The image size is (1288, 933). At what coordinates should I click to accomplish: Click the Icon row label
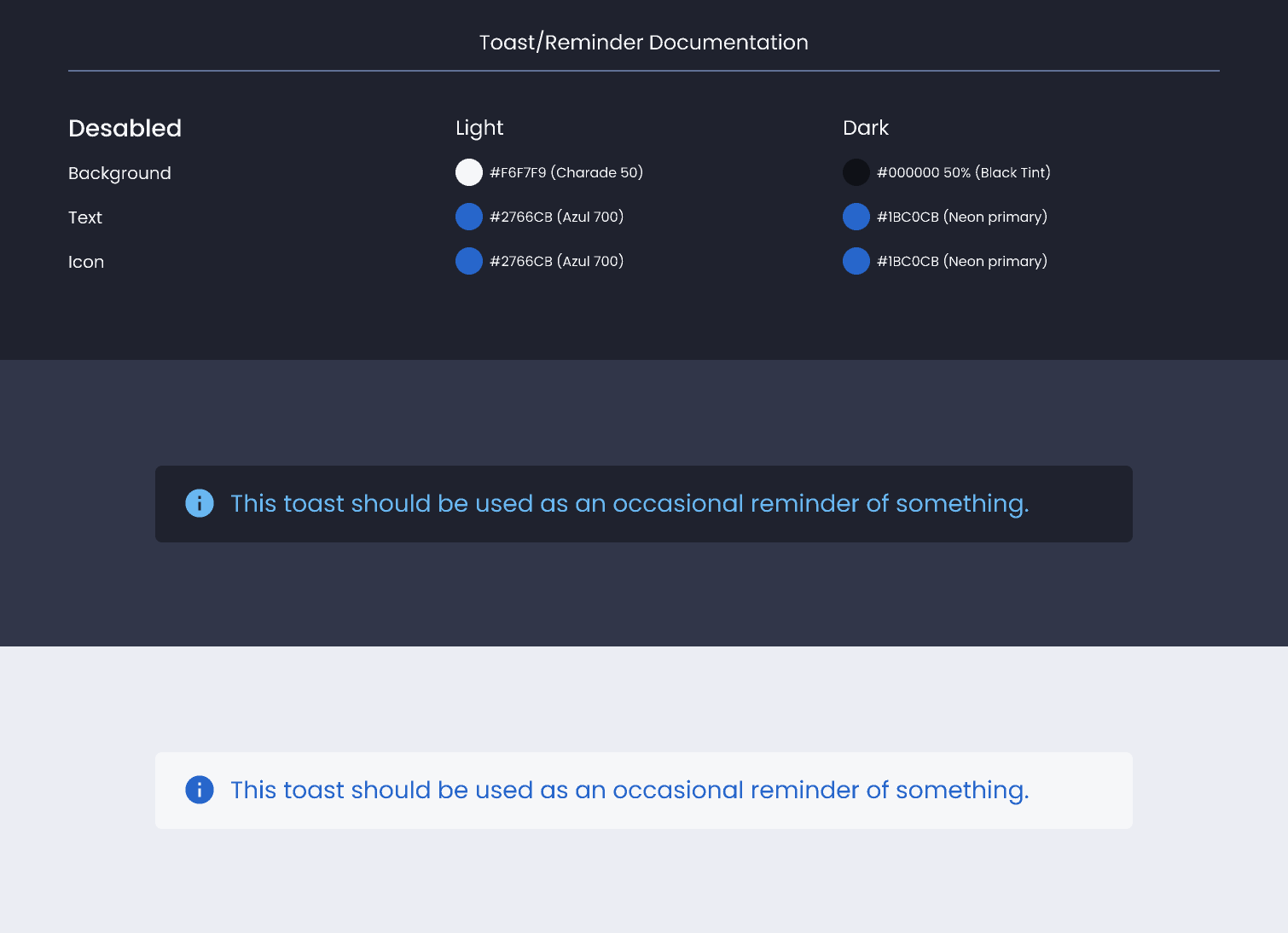pos(86,262)
